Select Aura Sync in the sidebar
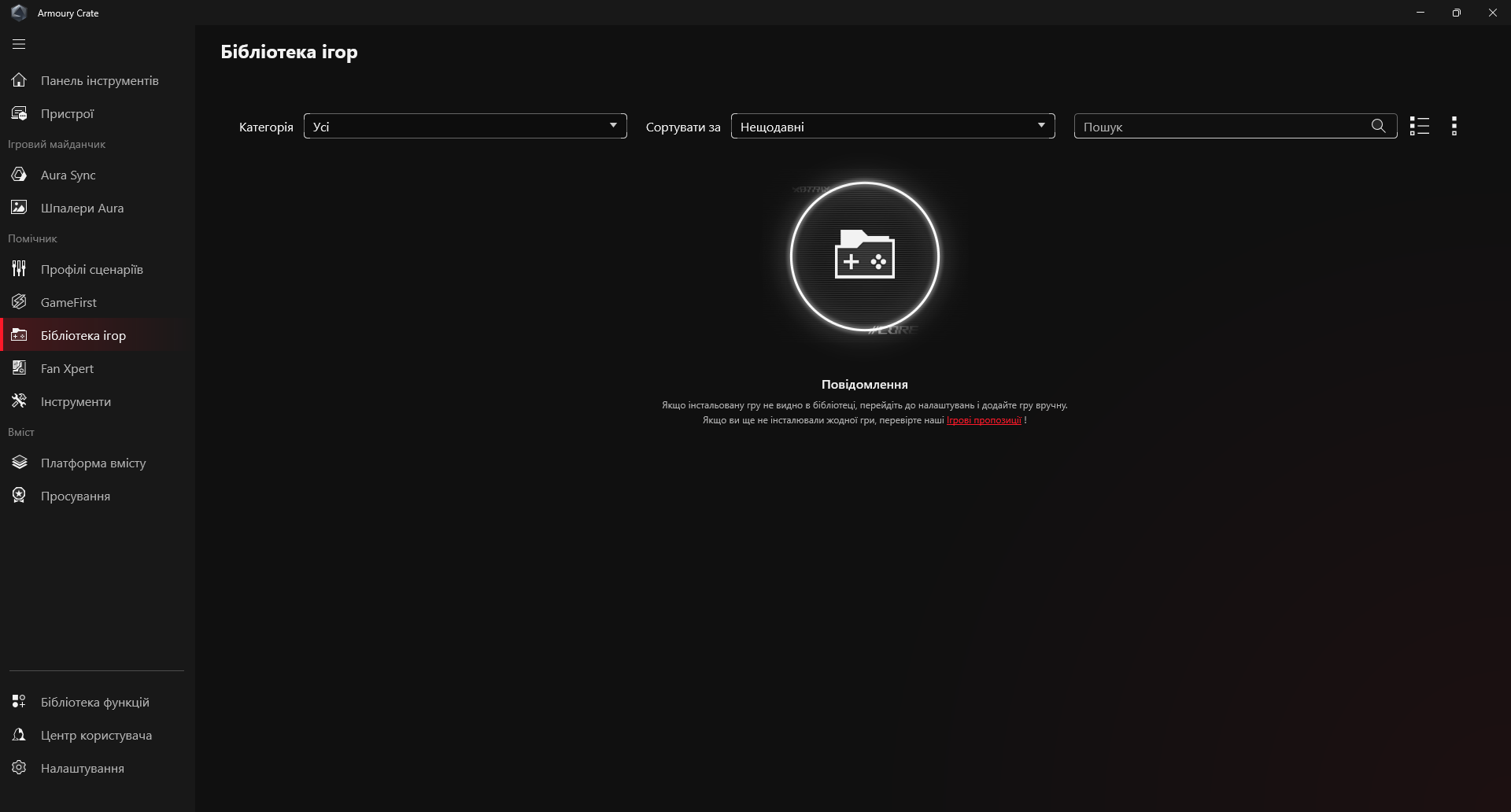 pyautogui.click(x=98, y=175)
